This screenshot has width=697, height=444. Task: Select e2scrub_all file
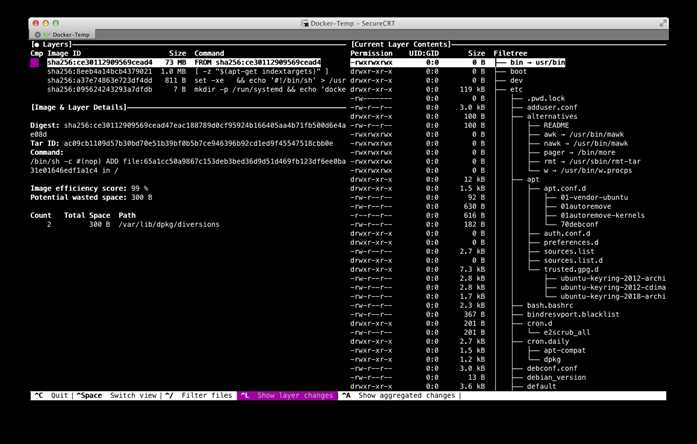point(567,332)
